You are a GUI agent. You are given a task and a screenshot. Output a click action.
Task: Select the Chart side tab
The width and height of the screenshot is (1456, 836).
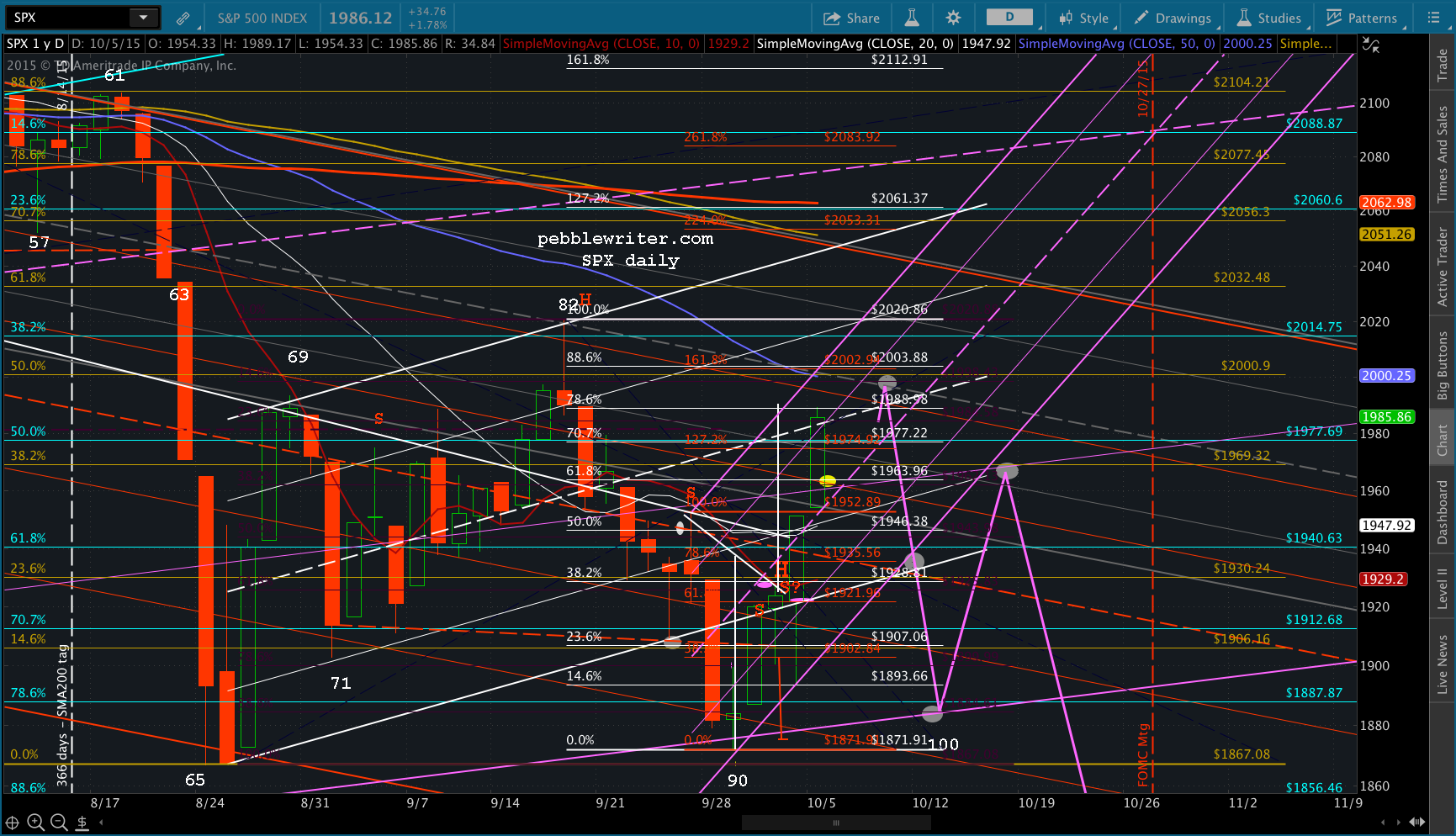(x=1443, y=440)
